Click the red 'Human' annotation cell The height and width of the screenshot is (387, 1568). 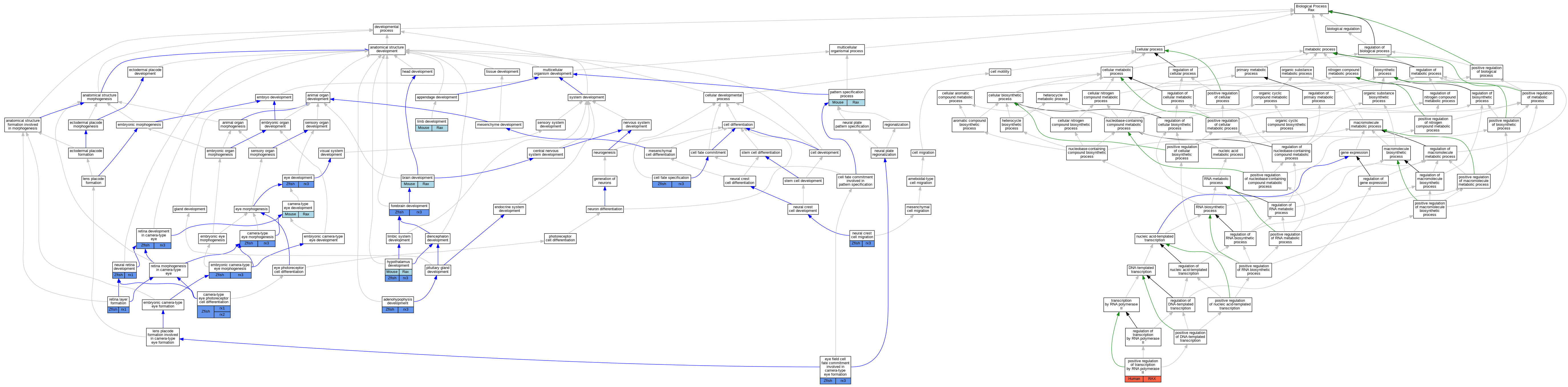click(1133, 379)
